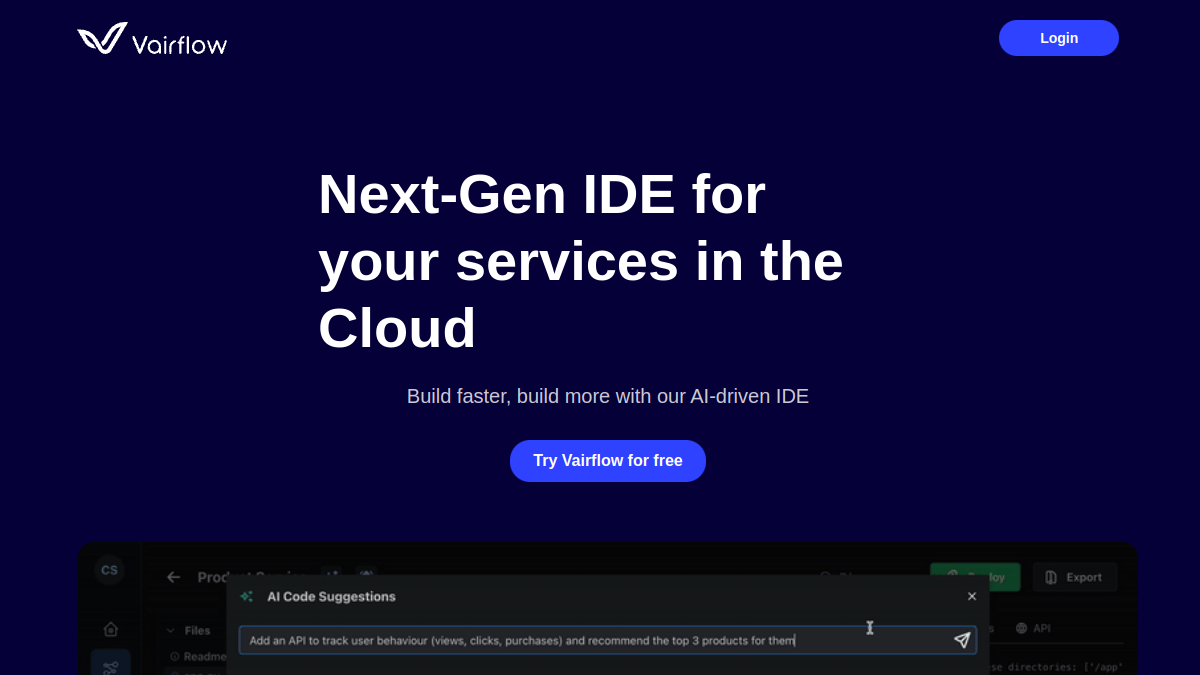
Task: Click the back arrow beside the project name
Action: (174, 577)
